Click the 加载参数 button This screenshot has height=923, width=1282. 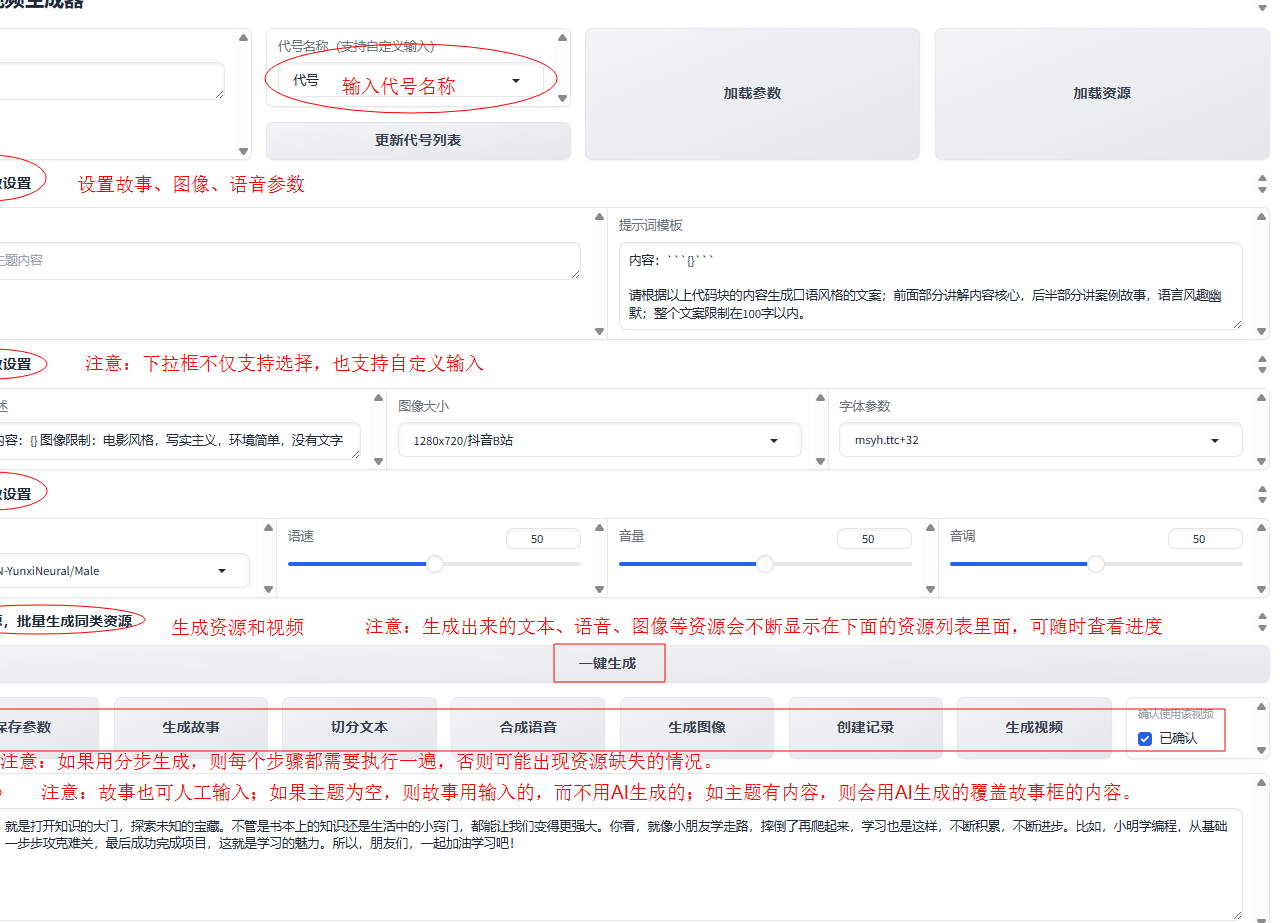(x=752, y=93)
